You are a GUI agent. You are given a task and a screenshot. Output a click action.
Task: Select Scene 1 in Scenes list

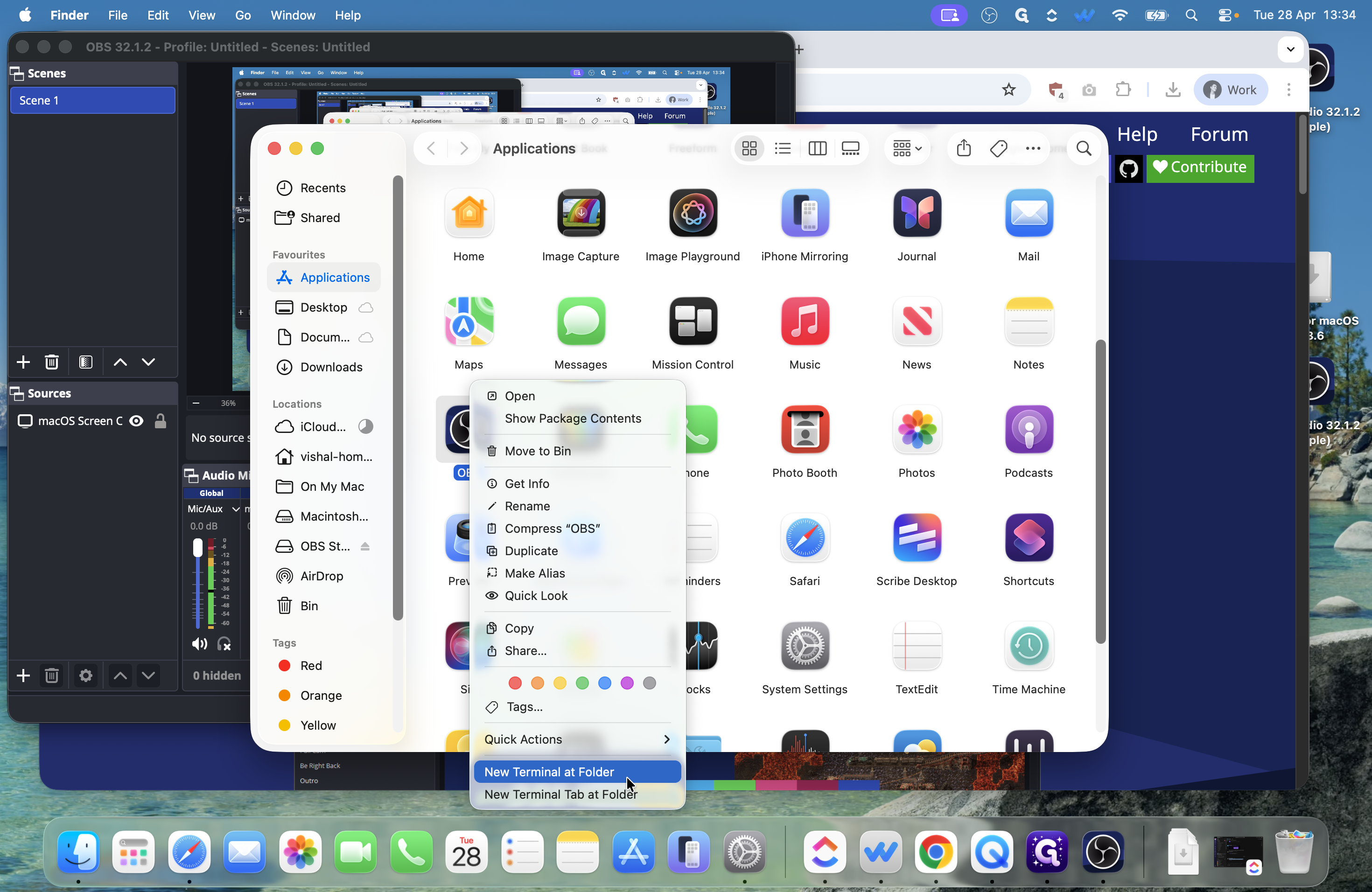click(x=92, y=100)
